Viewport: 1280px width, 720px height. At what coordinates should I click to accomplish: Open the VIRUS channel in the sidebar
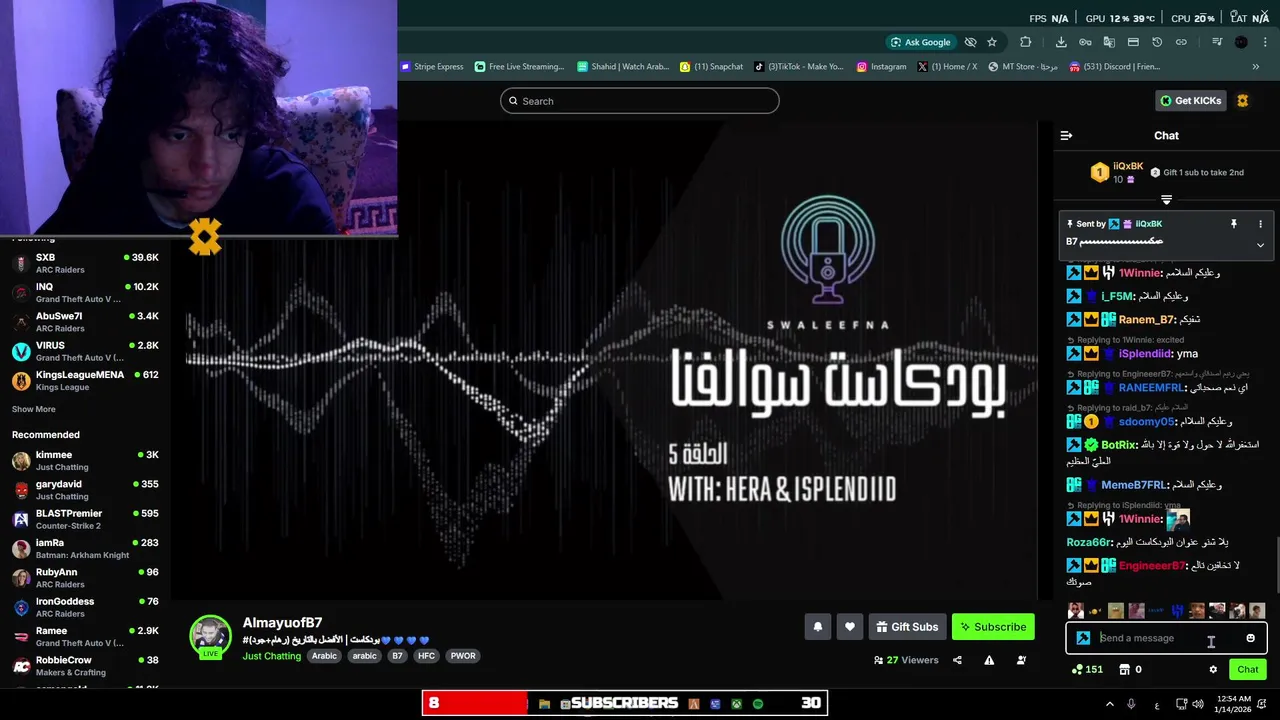point(85,351)
